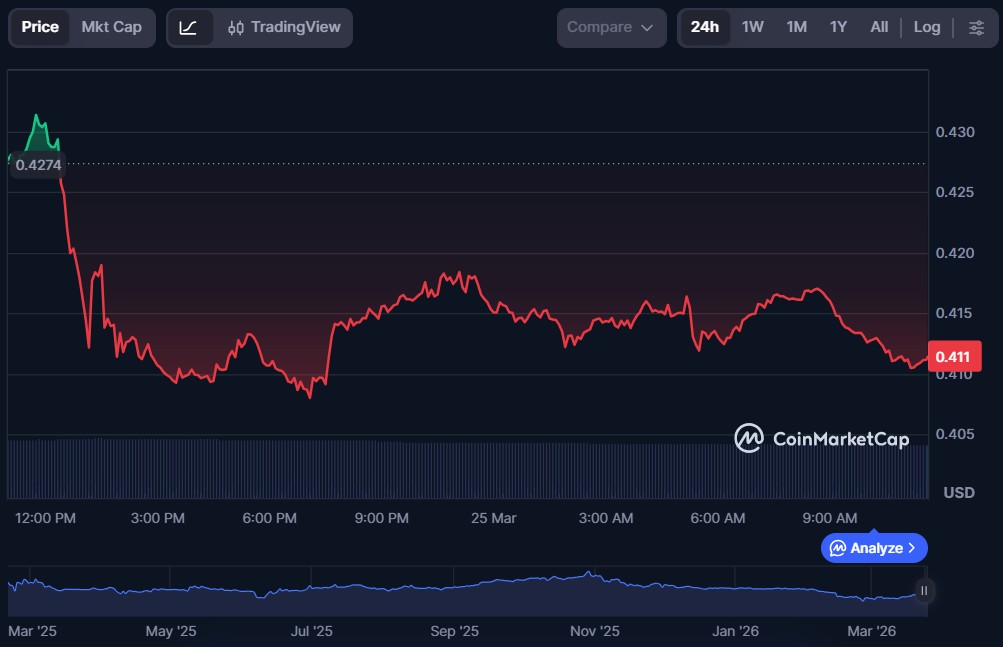This screenshot has width=1003, height=647.
Task: Click the 0.411 current price label
Action: [x=954, y=356]
